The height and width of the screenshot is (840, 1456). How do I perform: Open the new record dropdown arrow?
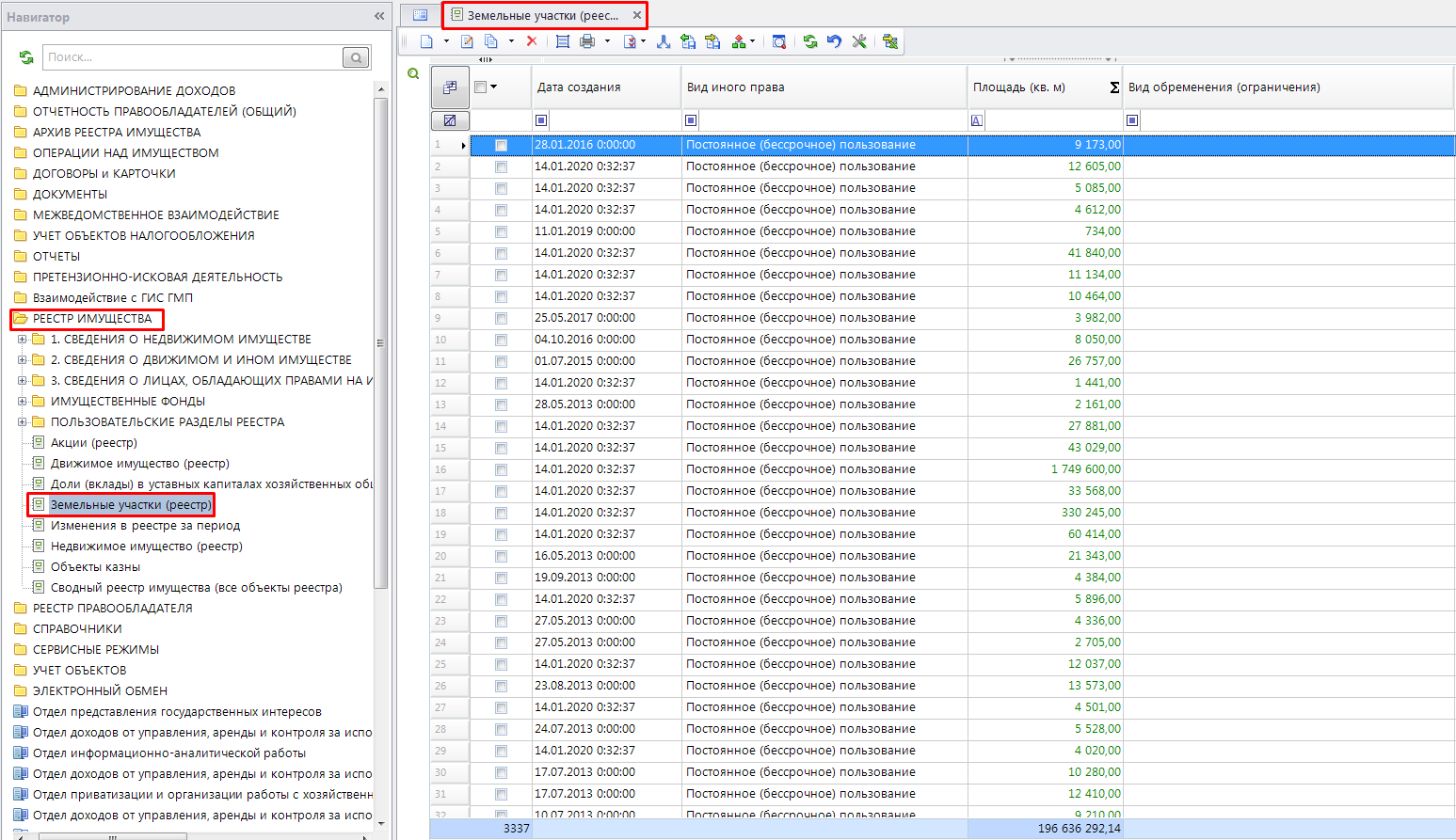pyautogui.click(x=446, y=41)
